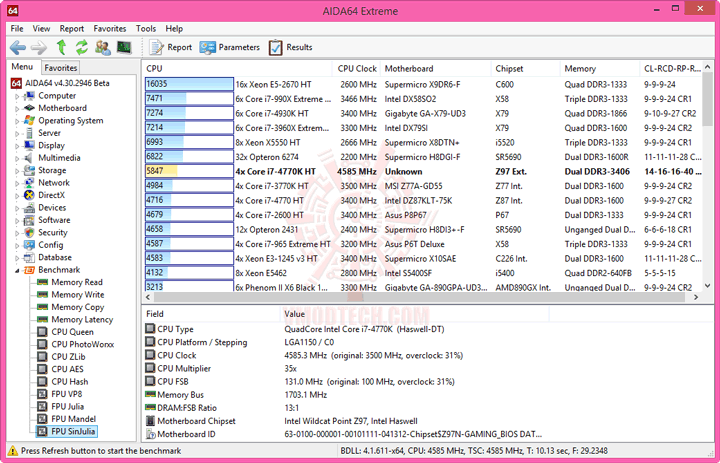
Task: Switch to the Favorites tab
Action: (60, 68)
